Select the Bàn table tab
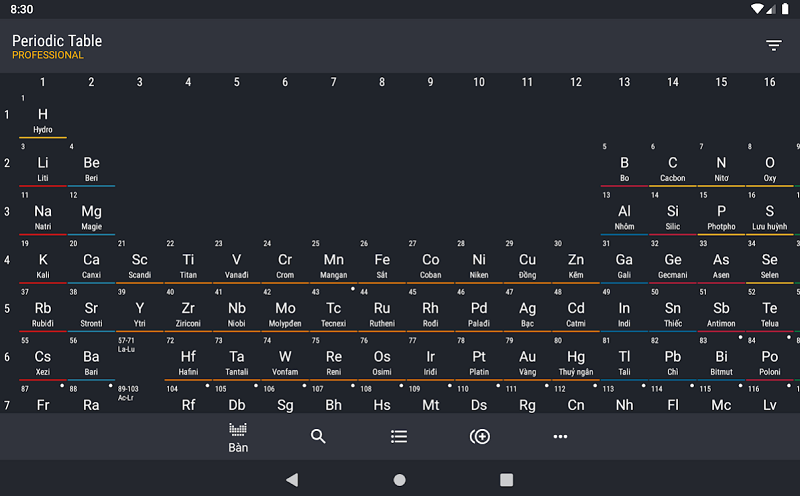This screenshot has height=496, width=800. pos(238,437)
